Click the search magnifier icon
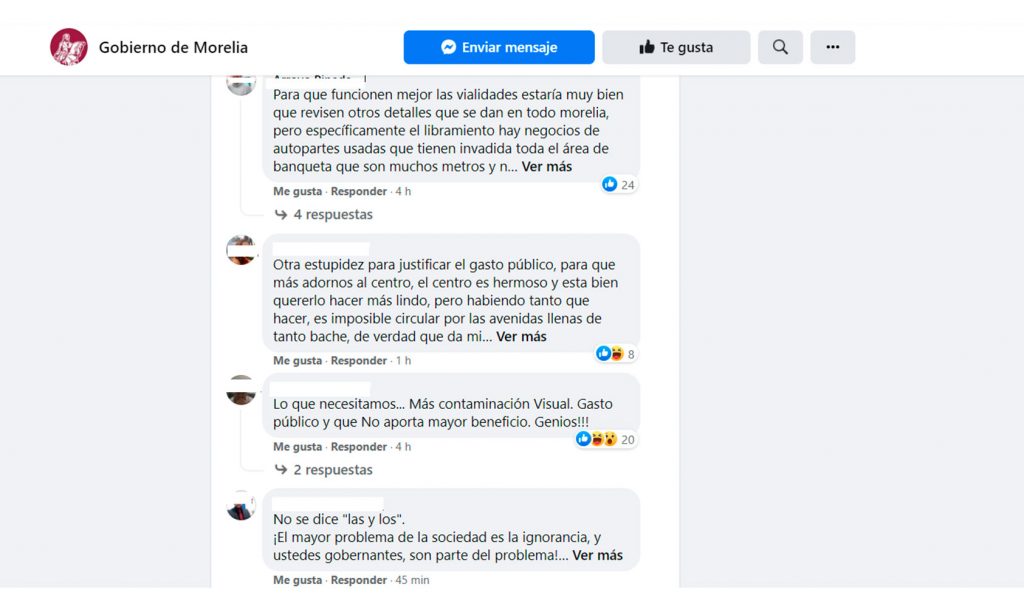This screenshot has width=1024, height=612. click(780, 47)
